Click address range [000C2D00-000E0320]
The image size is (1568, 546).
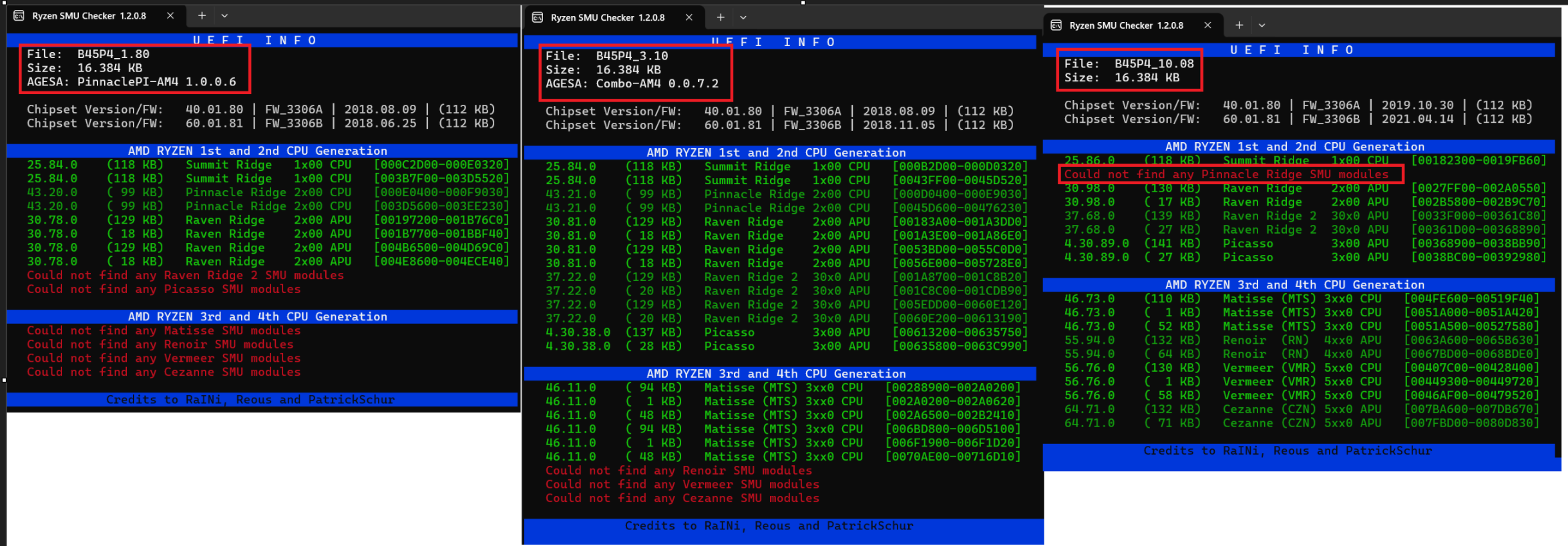[441, 165]
